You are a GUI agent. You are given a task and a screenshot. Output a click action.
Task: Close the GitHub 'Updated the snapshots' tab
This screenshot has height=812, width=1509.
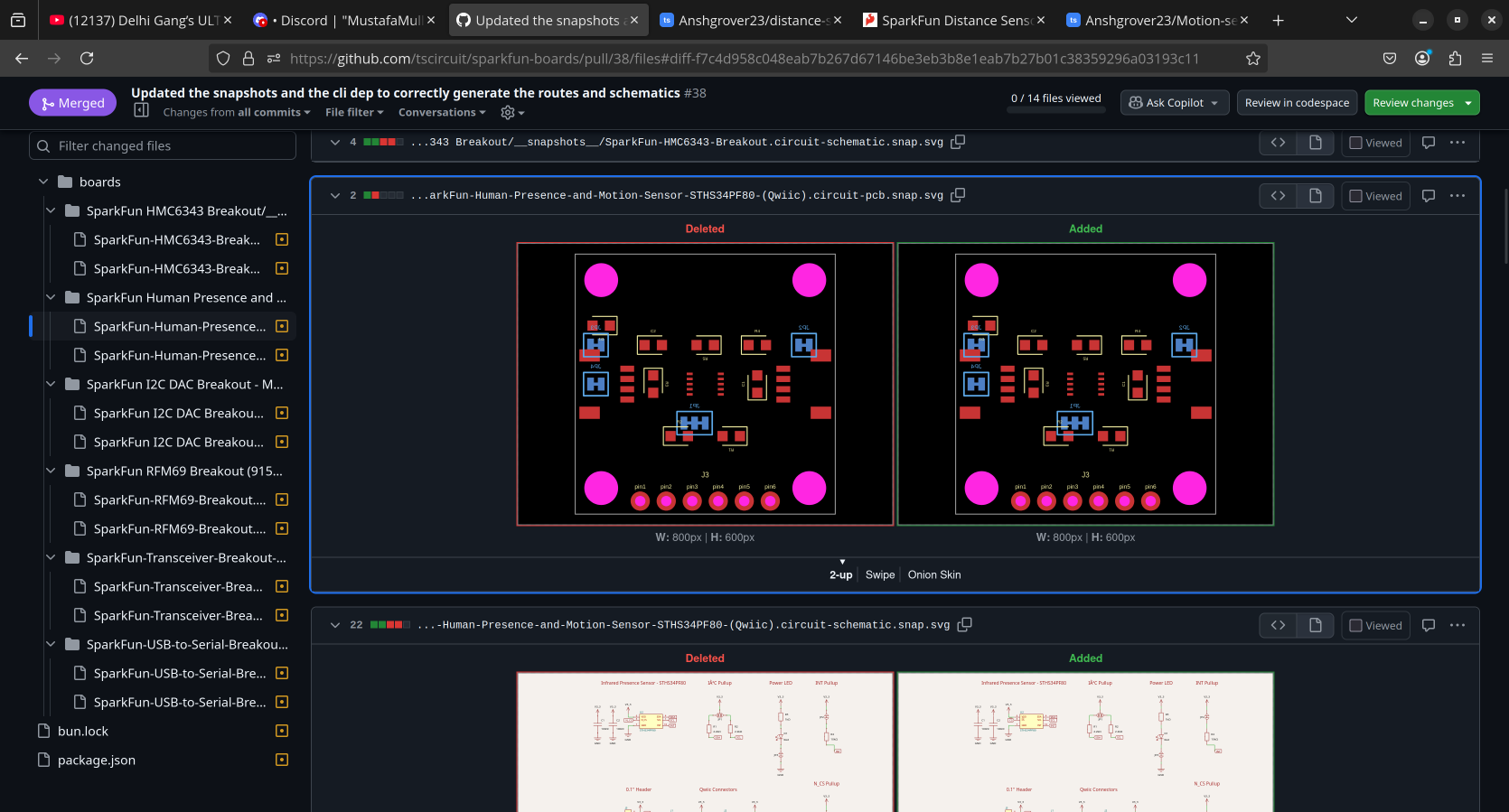point(634,20)
